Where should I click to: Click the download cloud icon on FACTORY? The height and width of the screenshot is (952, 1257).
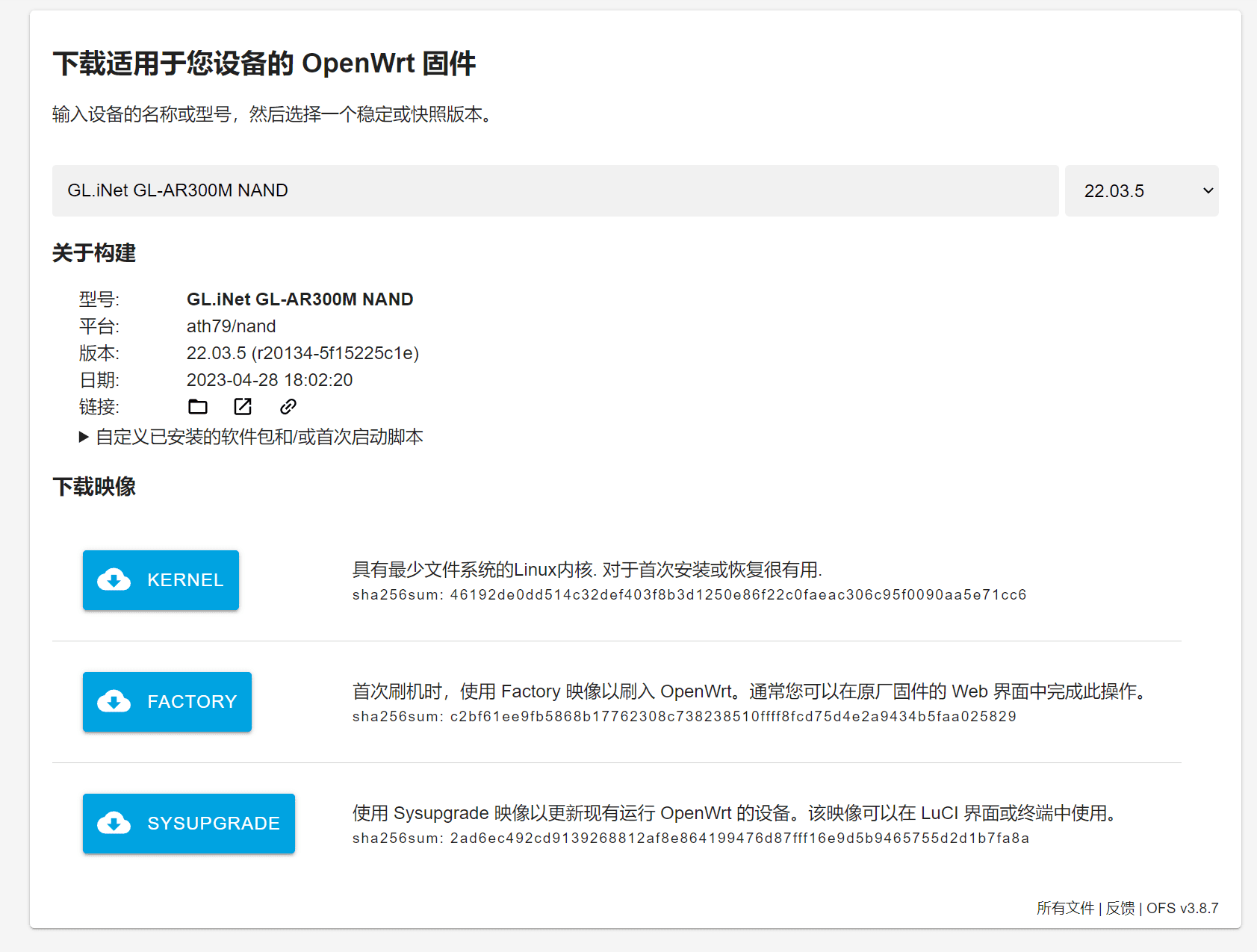(113, 702)
